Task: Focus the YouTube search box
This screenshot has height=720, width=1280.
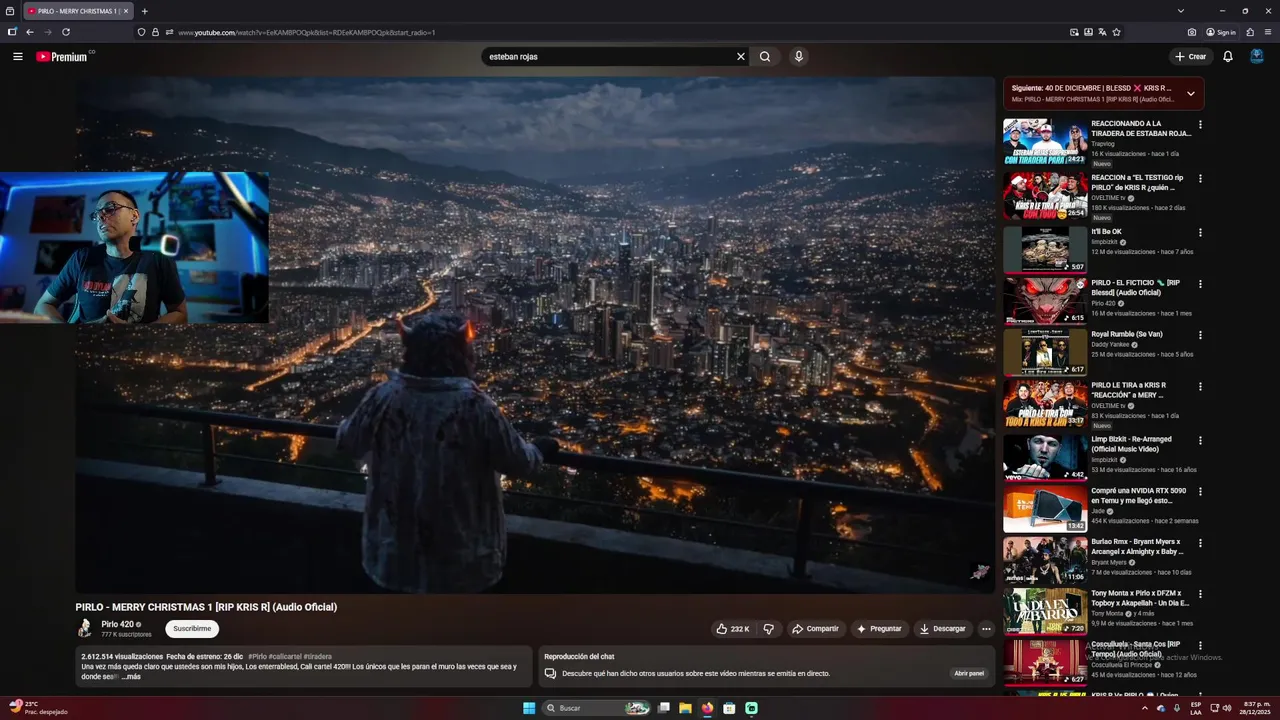Action: coord(610,57)
